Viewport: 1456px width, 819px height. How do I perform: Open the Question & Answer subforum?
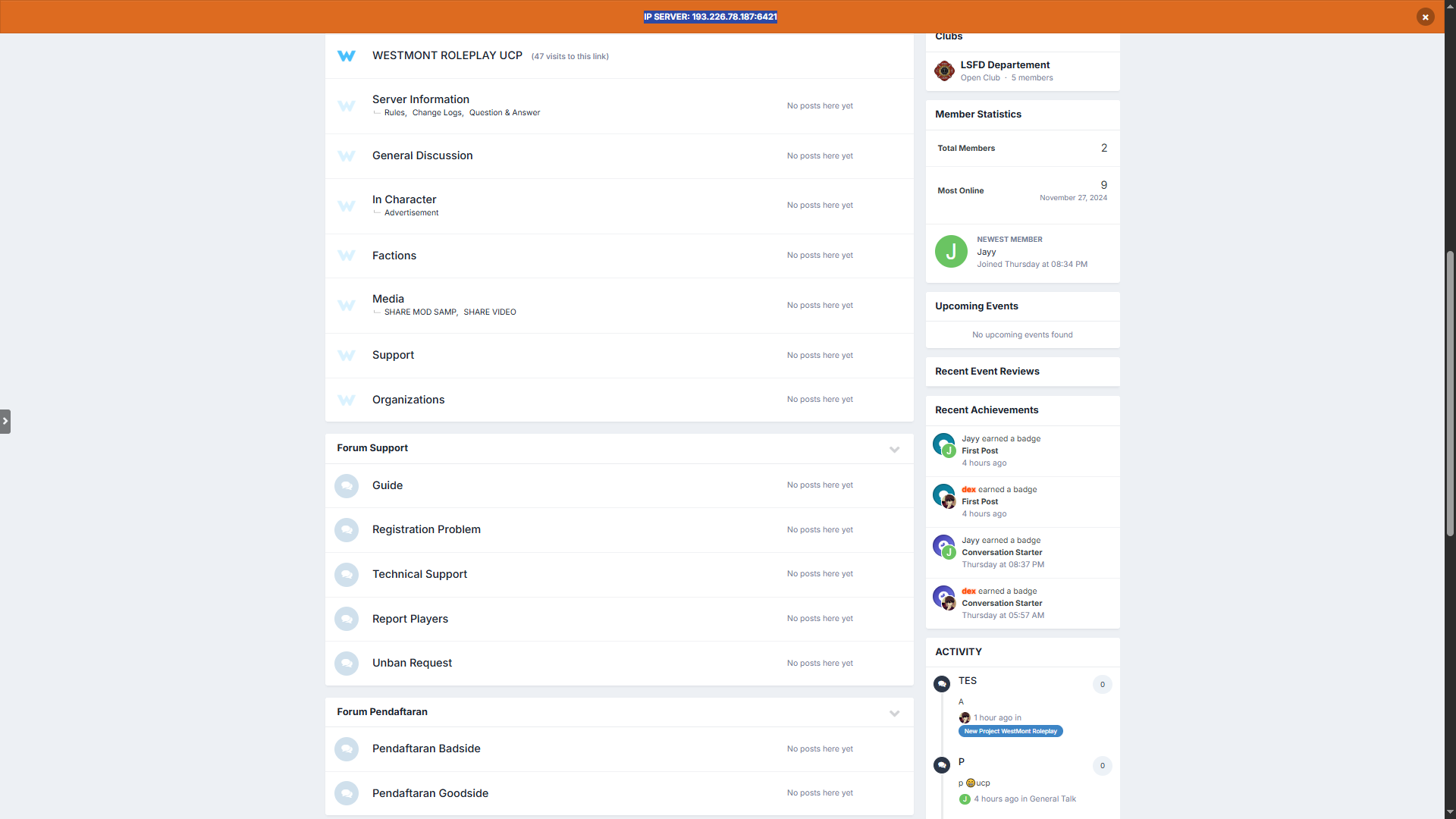(504, 113)
